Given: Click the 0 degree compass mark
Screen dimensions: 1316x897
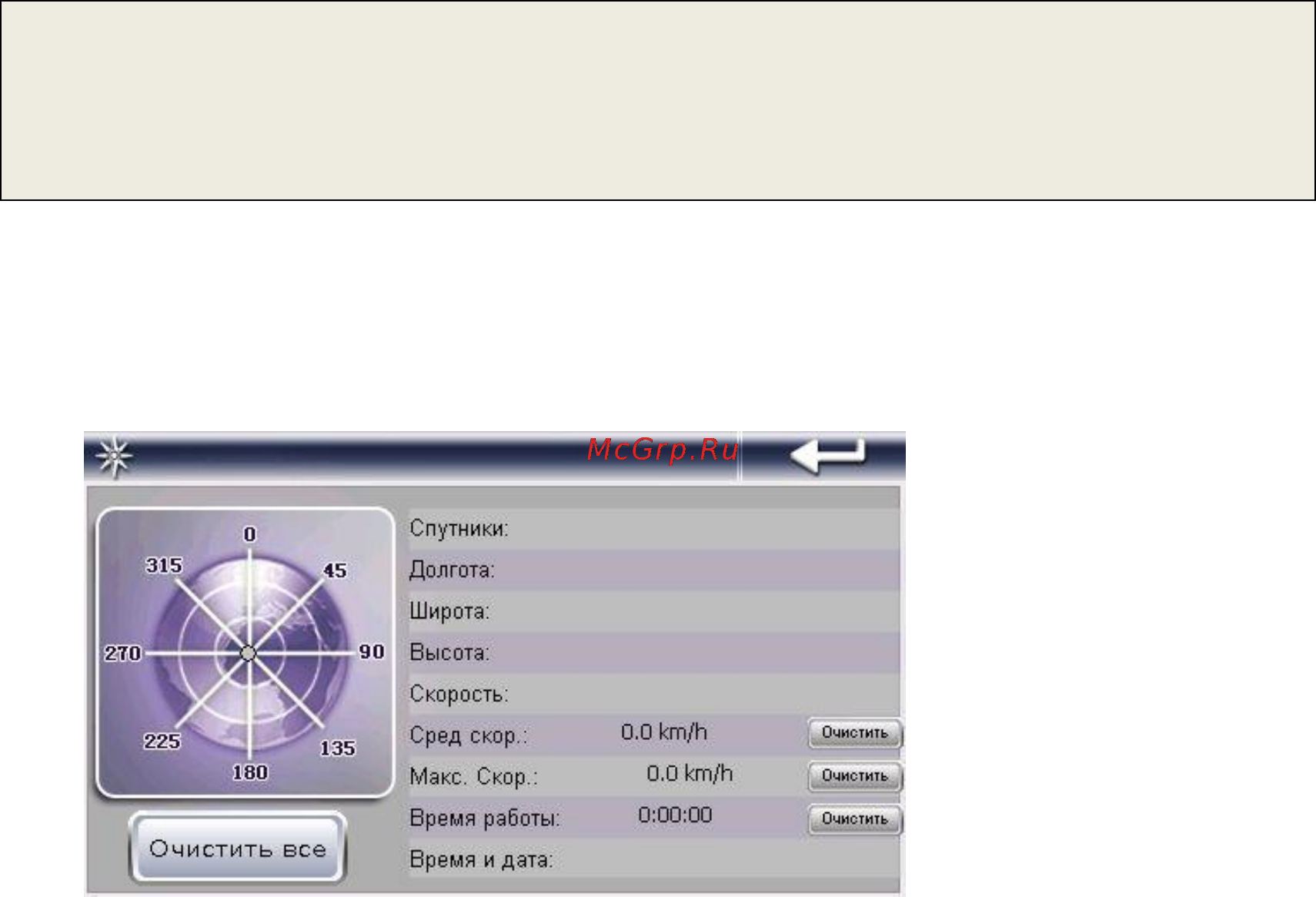Looking at the screenshot, I should pyautogui.click(x=249, y=534).
